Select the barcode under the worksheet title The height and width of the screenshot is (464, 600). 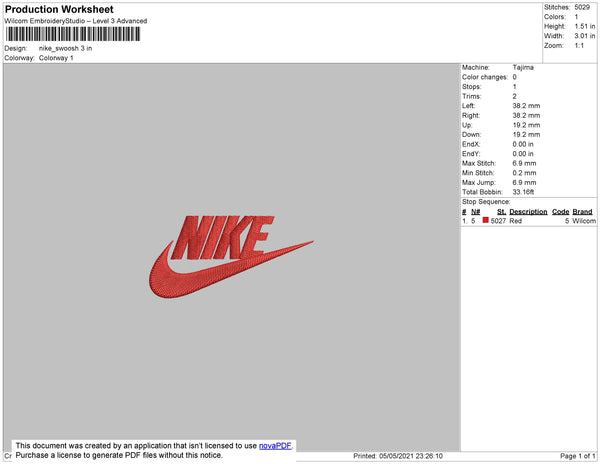click(72, 34)
